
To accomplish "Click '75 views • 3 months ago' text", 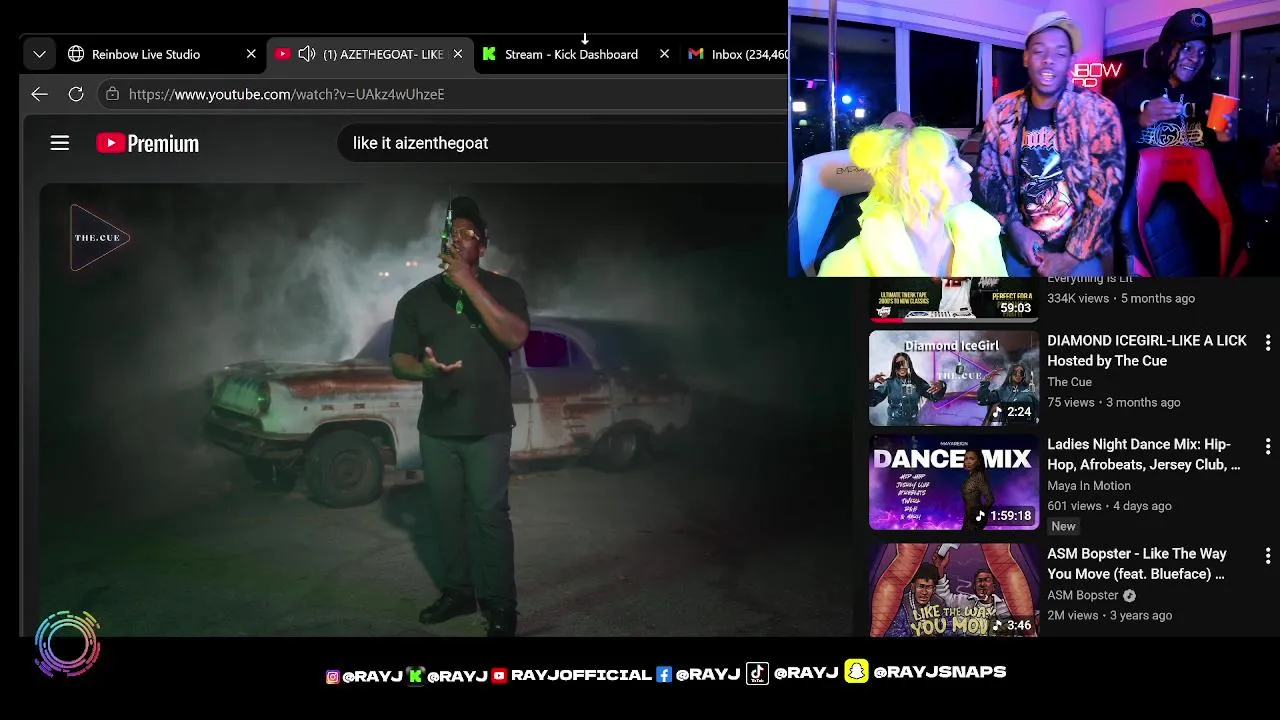I will (1114, 402).
